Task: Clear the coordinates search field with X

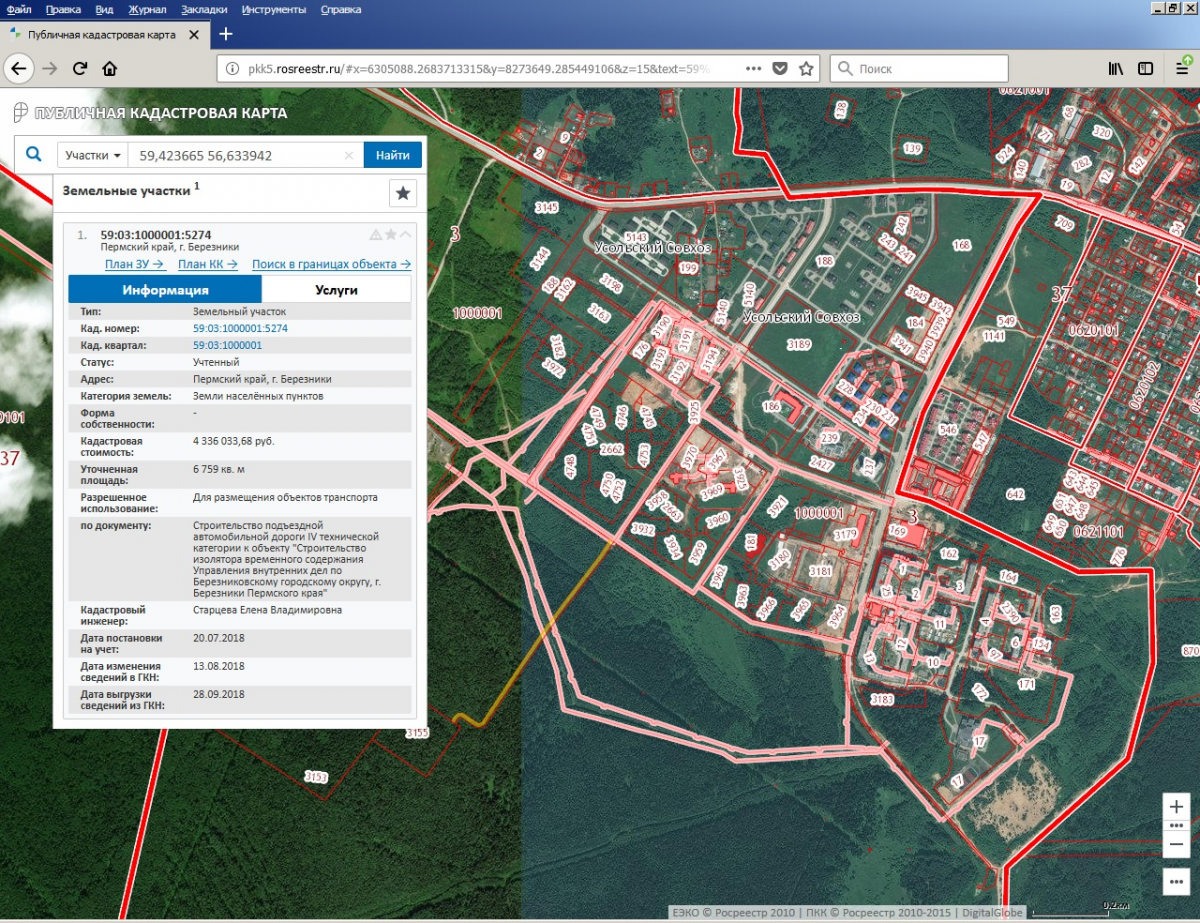Action: click(x=349, y=156)
